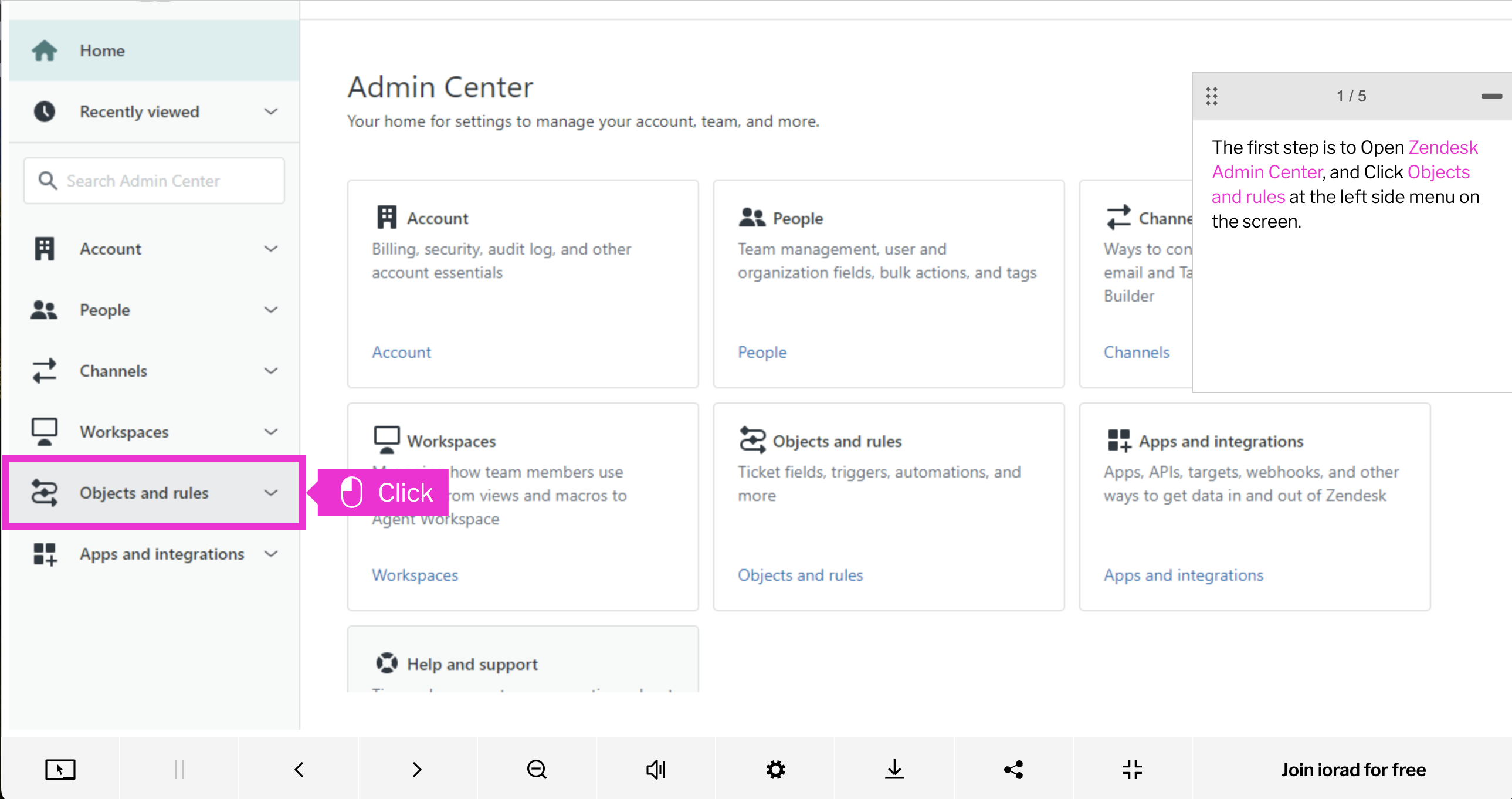This screenshot has height=799, width=1512.
Task: Go to the next tutorial step
Action: (418, 770)
